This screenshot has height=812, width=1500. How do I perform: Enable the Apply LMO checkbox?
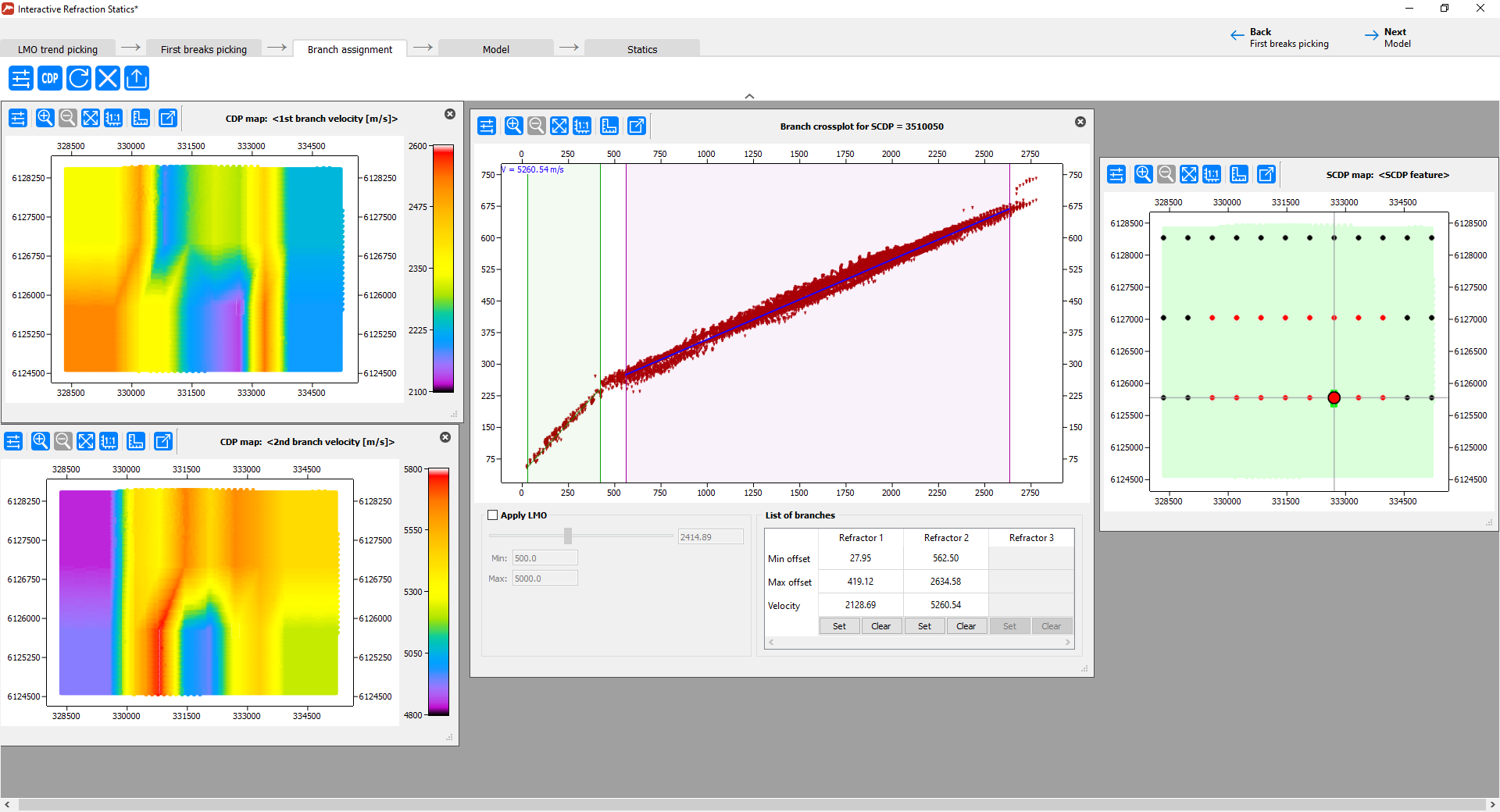coord(492,515)
